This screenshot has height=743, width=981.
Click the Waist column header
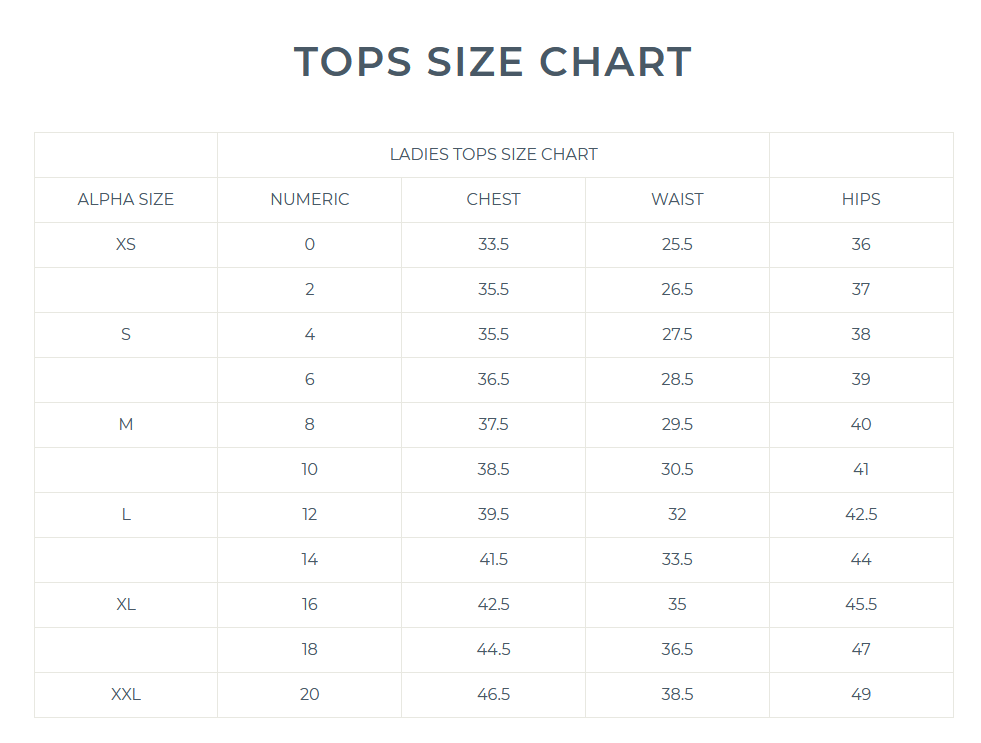coord(677,199)
